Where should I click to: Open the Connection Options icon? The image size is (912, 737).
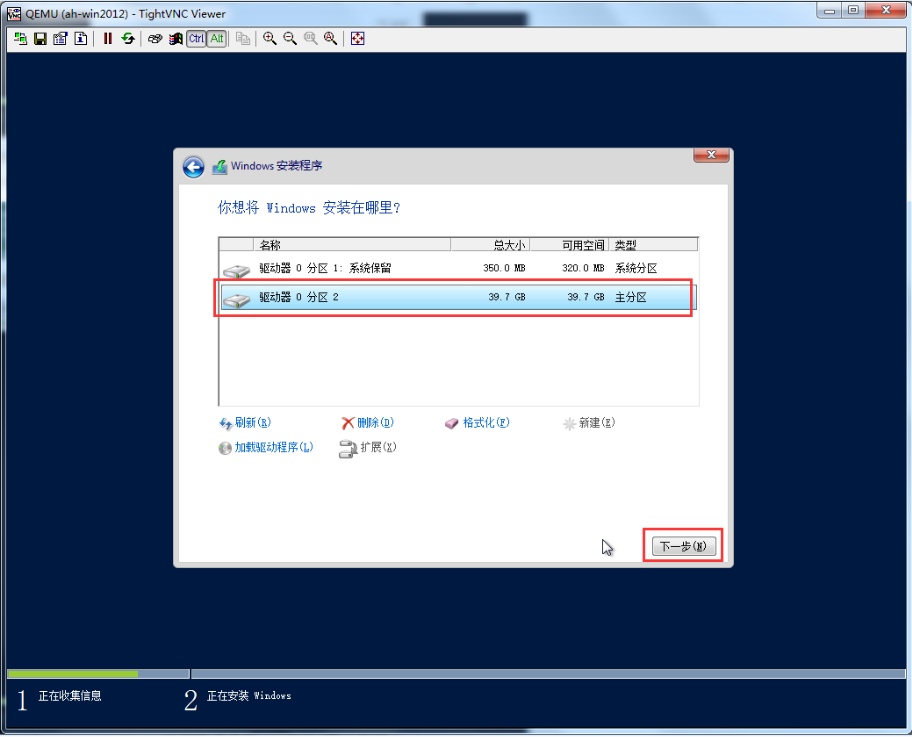60,39
